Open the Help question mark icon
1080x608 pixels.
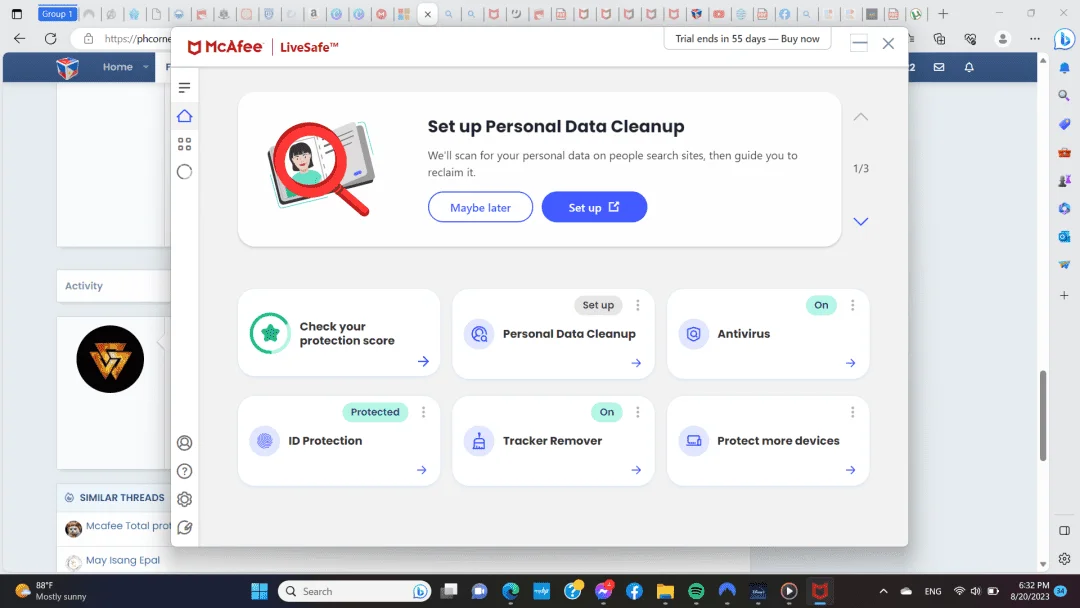pos(184,471)
